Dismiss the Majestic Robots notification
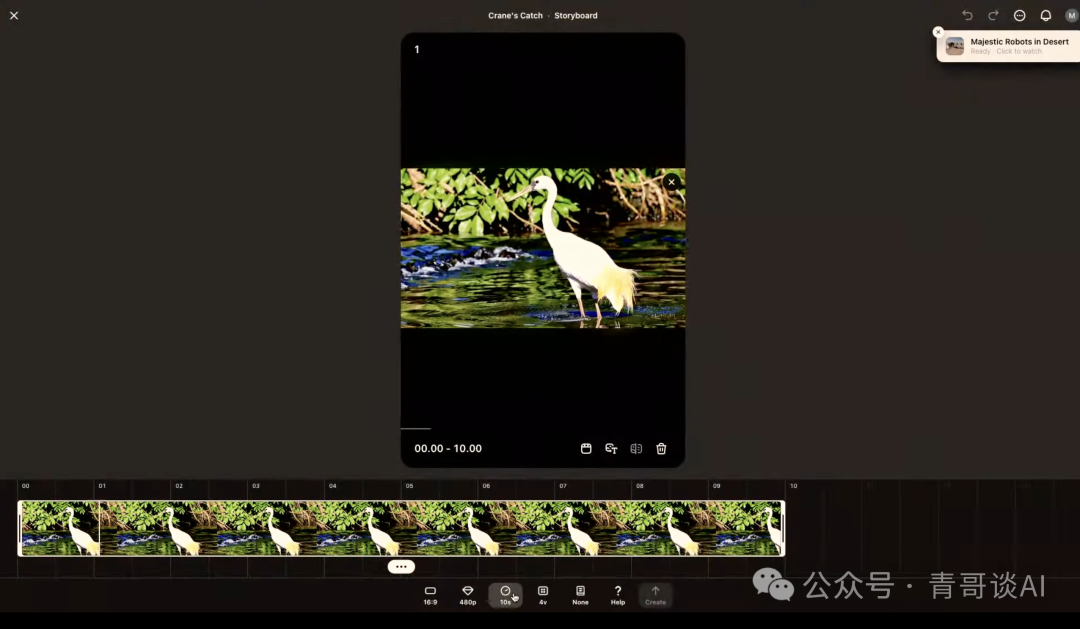1080x629 pixels. (x=938, y=32)
